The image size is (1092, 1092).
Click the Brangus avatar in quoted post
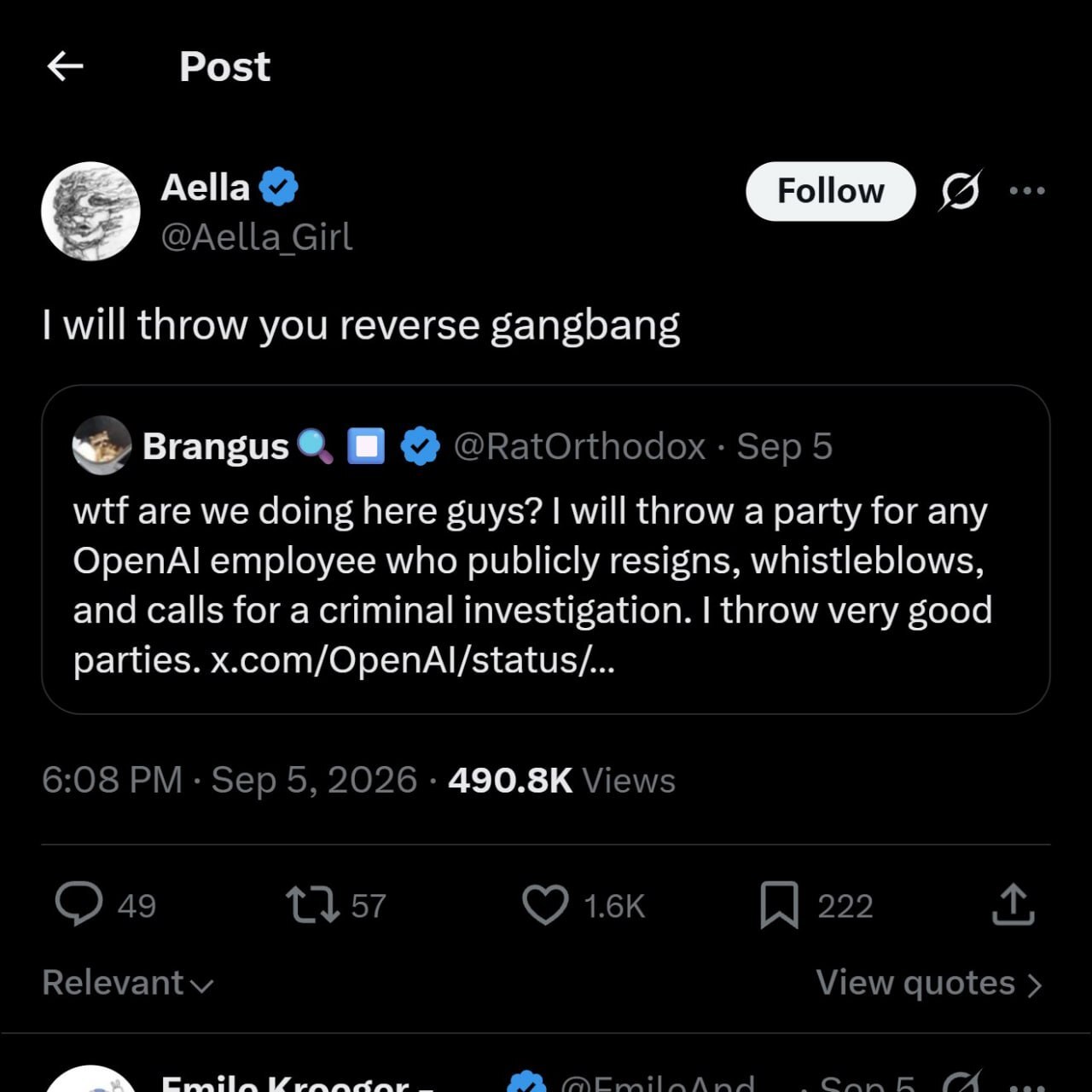coord(102,445)
